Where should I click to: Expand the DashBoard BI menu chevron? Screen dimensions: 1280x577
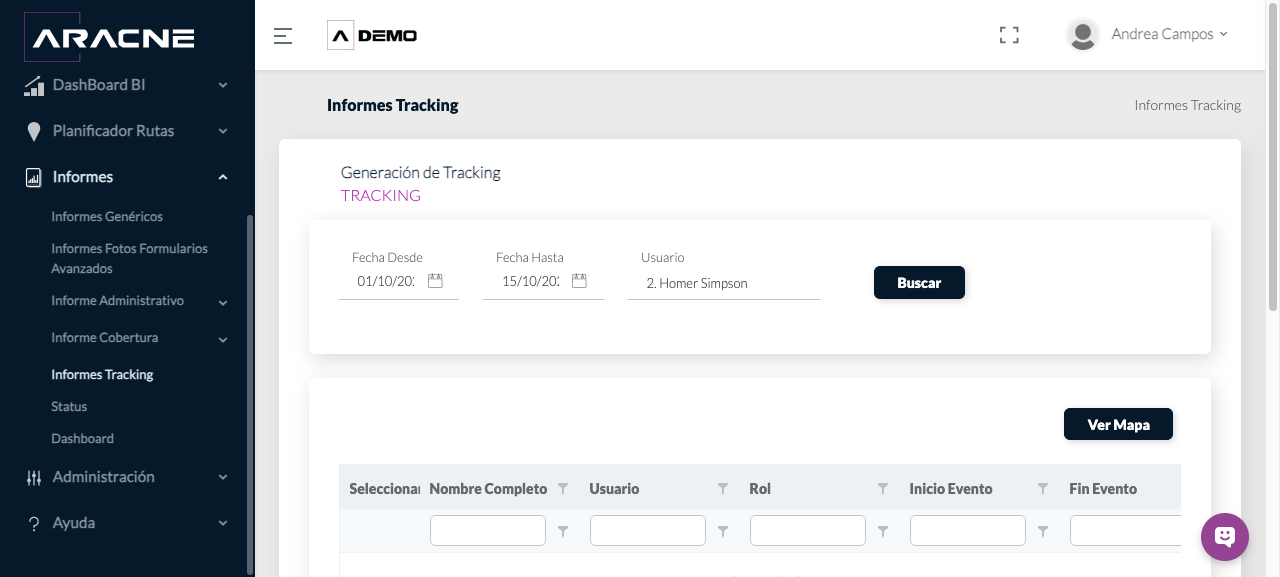223,86
